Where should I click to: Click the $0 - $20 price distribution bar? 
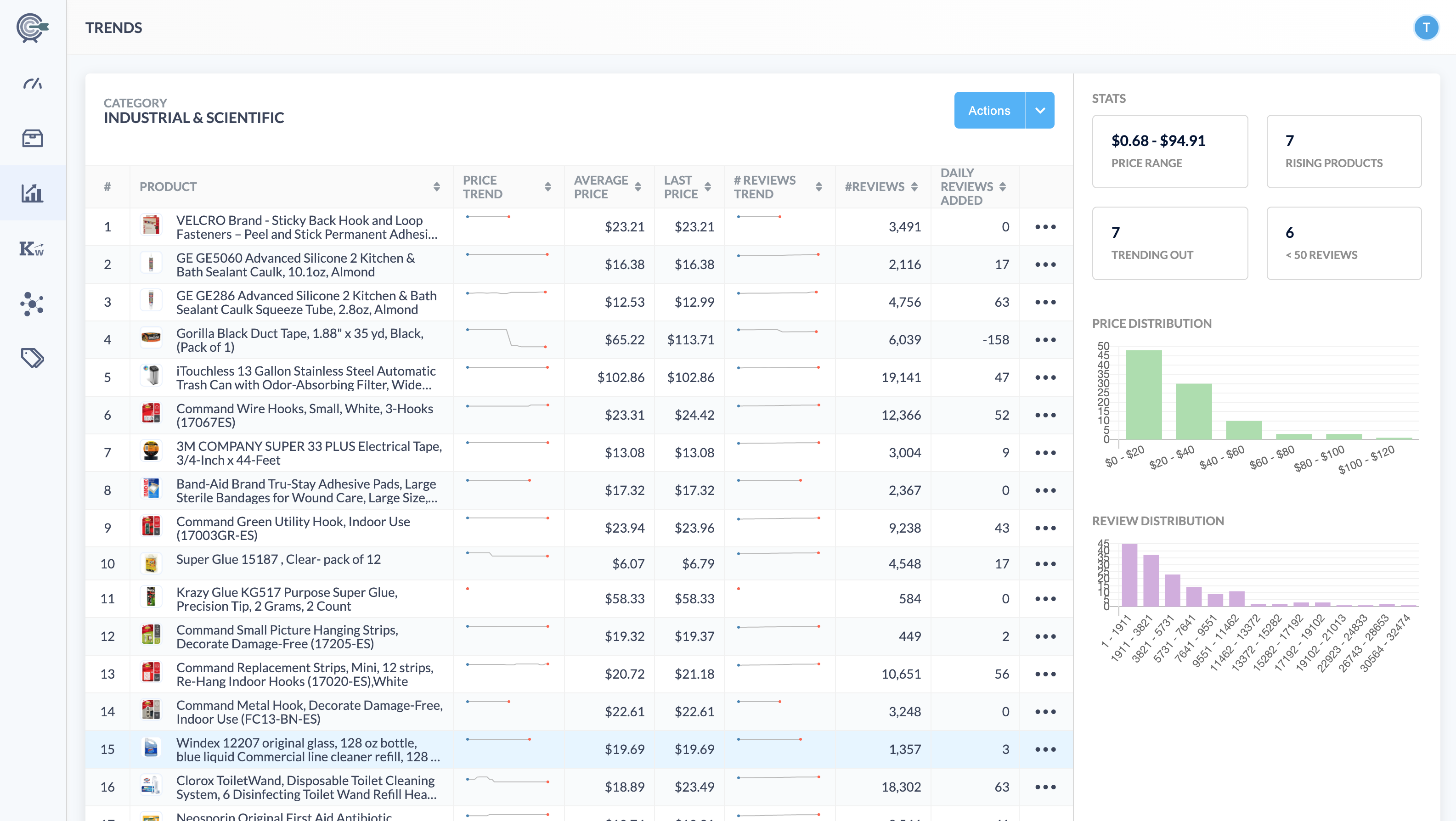[1143, 394]
